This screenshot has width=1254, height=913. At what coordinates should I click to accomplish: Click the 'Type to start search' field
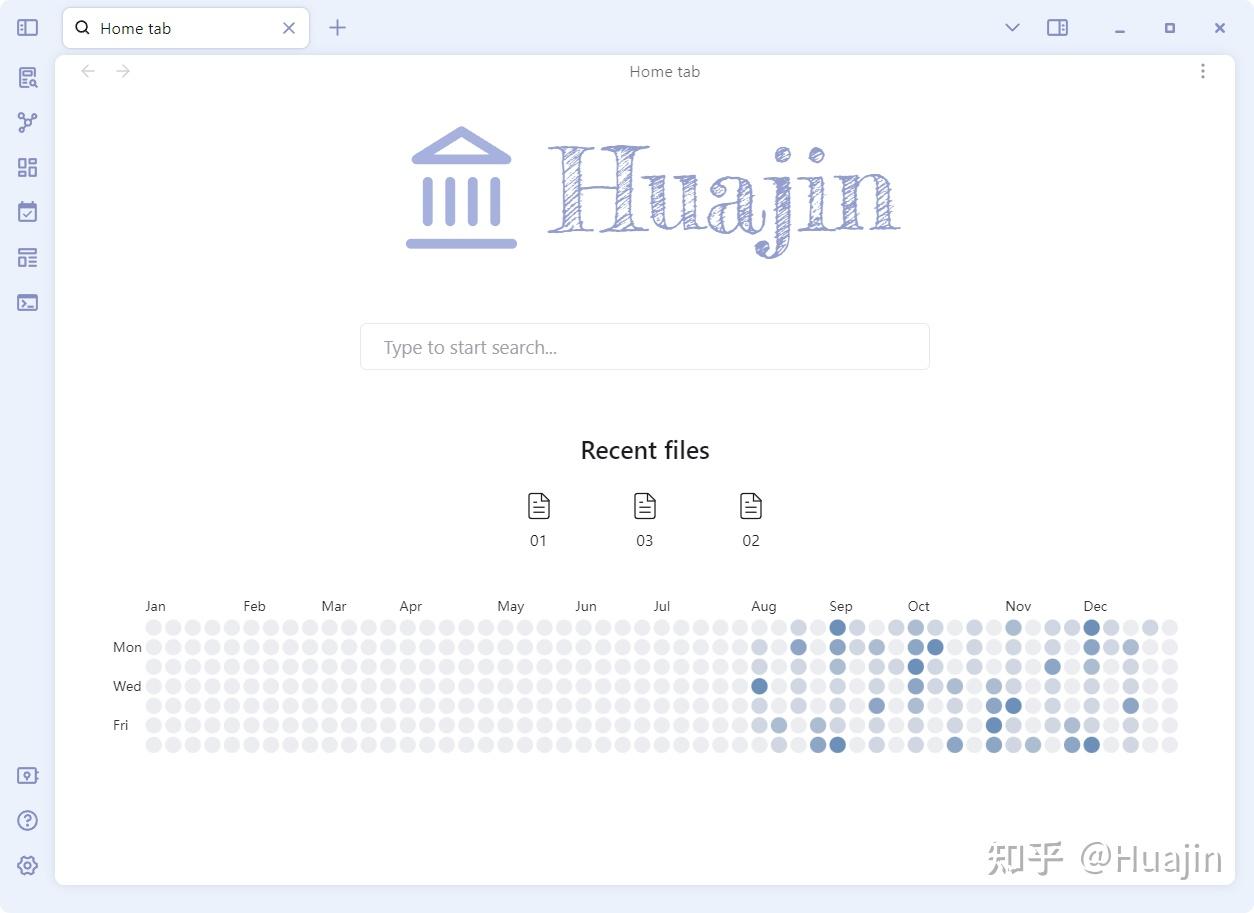pos(645,347)
